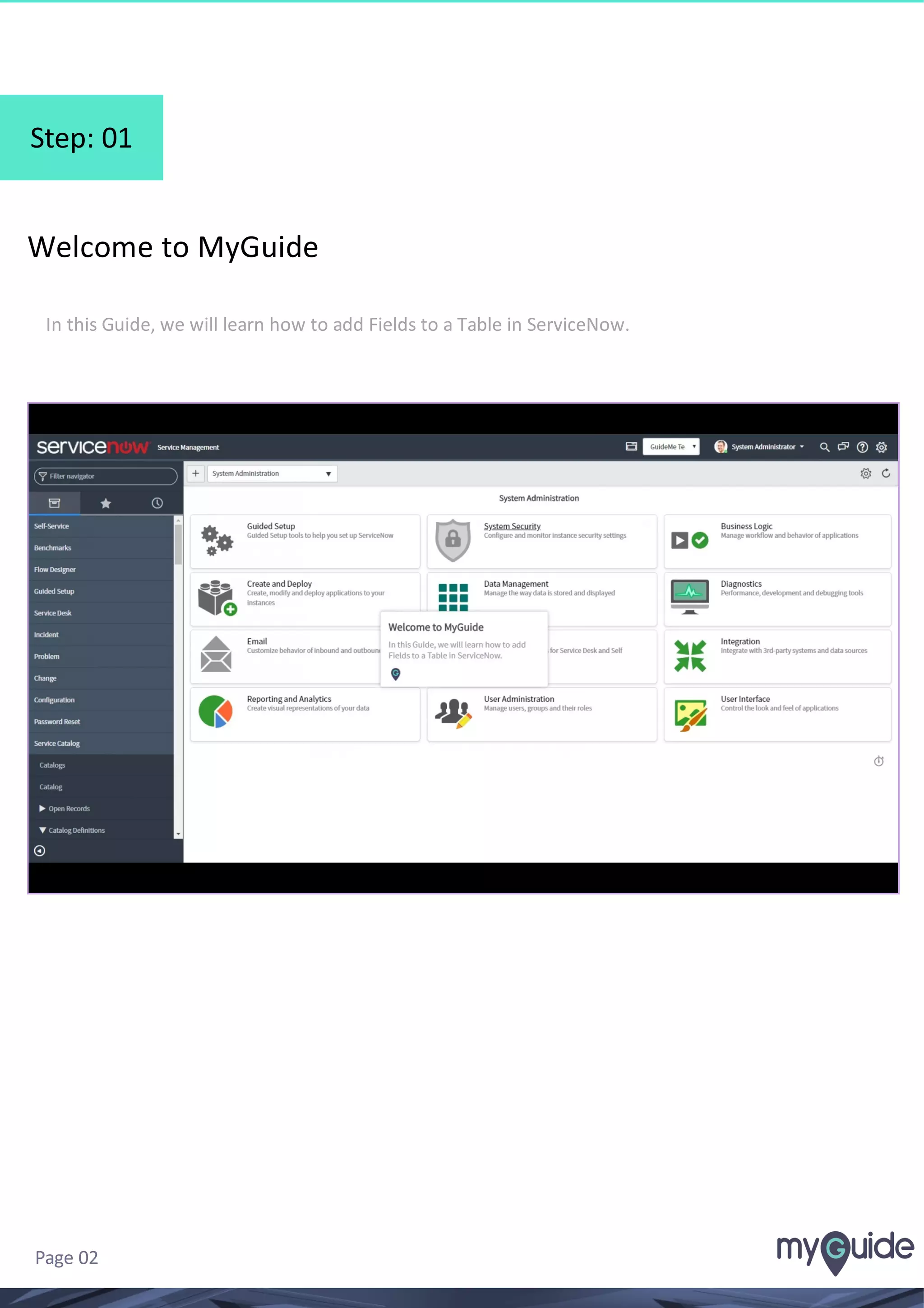Click the add content plus button
Screen dimensions: 924x1308
[195, 473]
